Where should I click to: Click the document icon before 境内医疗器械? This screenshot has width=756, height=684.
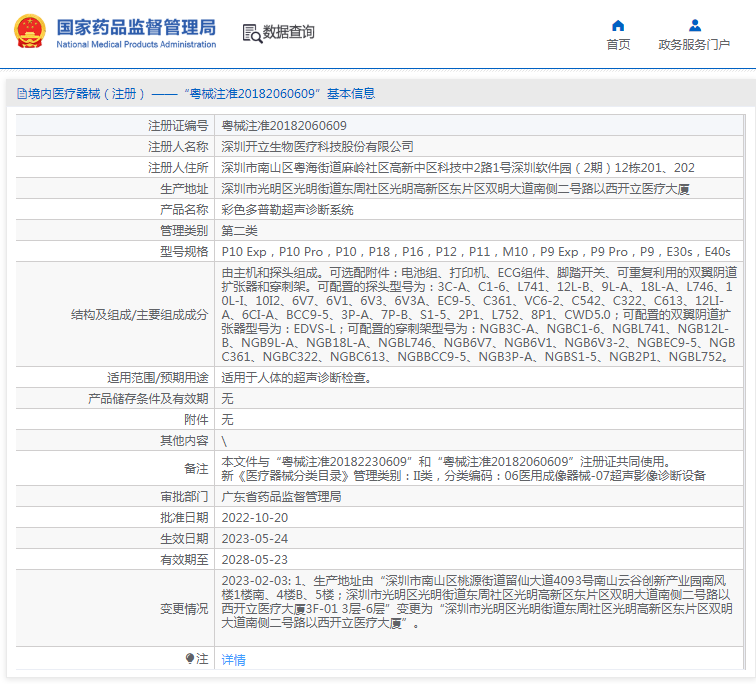[x=22, y=94]
